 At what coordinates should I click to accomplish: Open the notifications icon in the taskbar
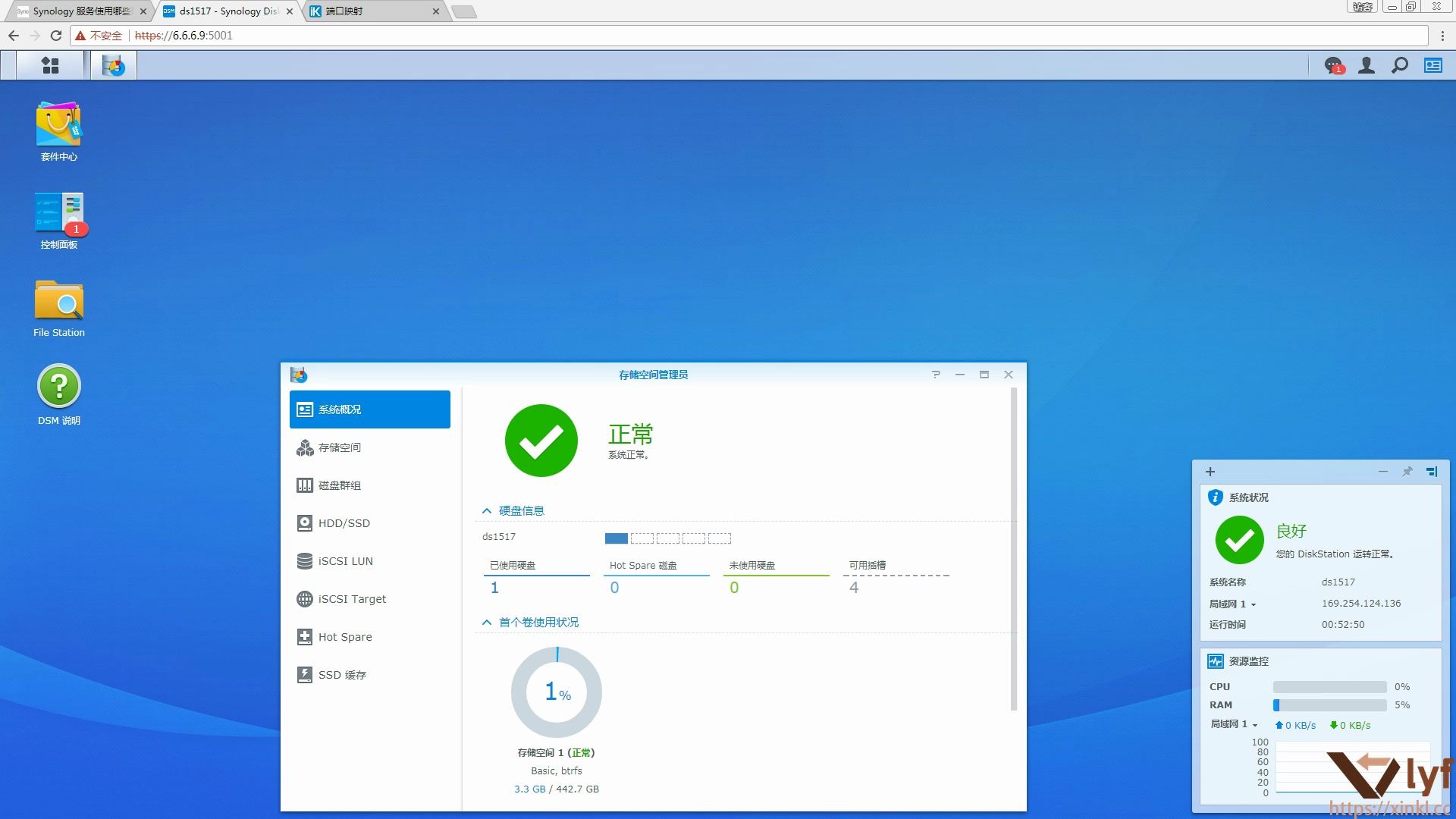[1332, 66]
